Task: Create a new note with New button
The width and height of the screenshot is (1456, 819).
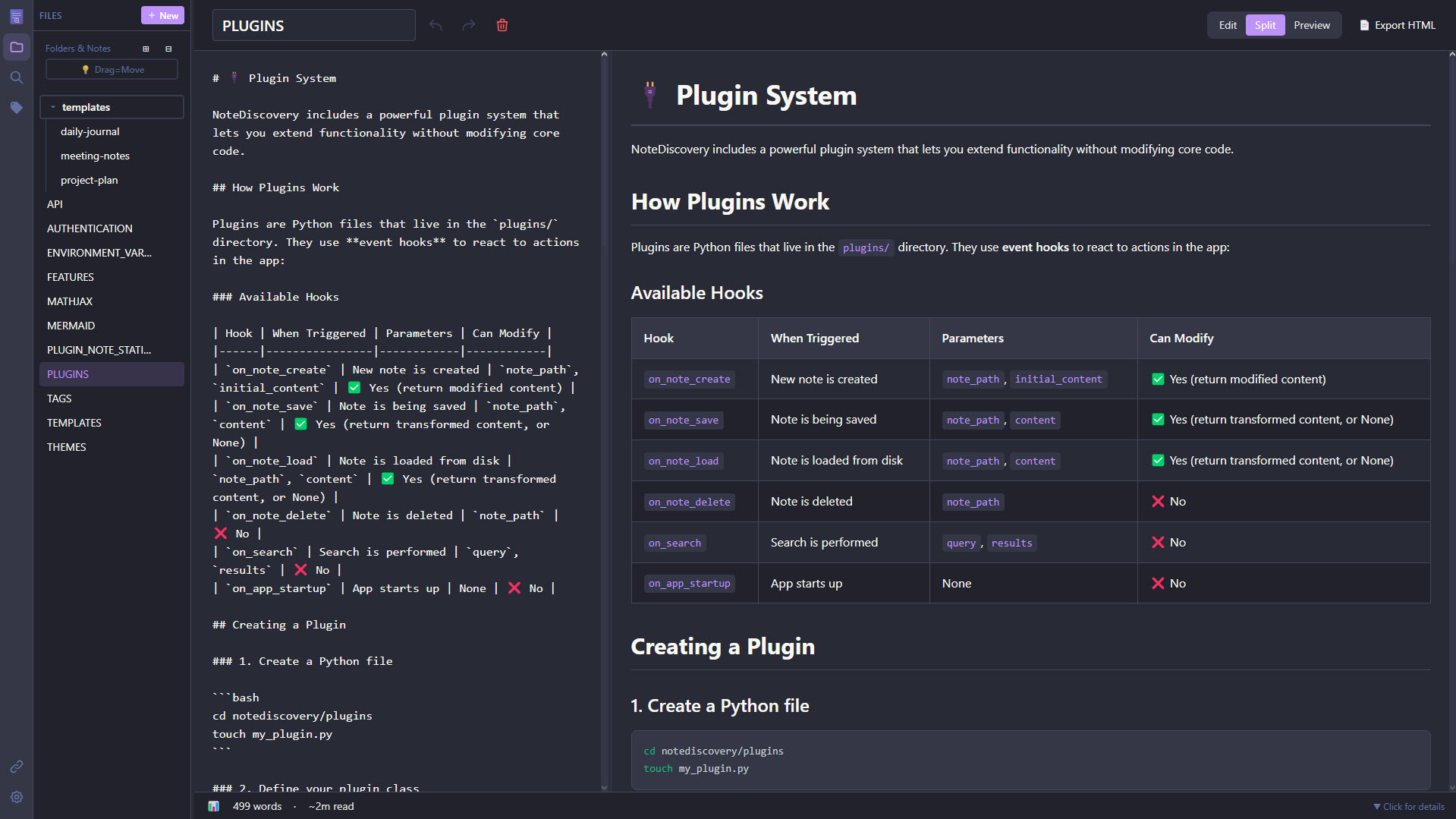Action: click(162, 15)
